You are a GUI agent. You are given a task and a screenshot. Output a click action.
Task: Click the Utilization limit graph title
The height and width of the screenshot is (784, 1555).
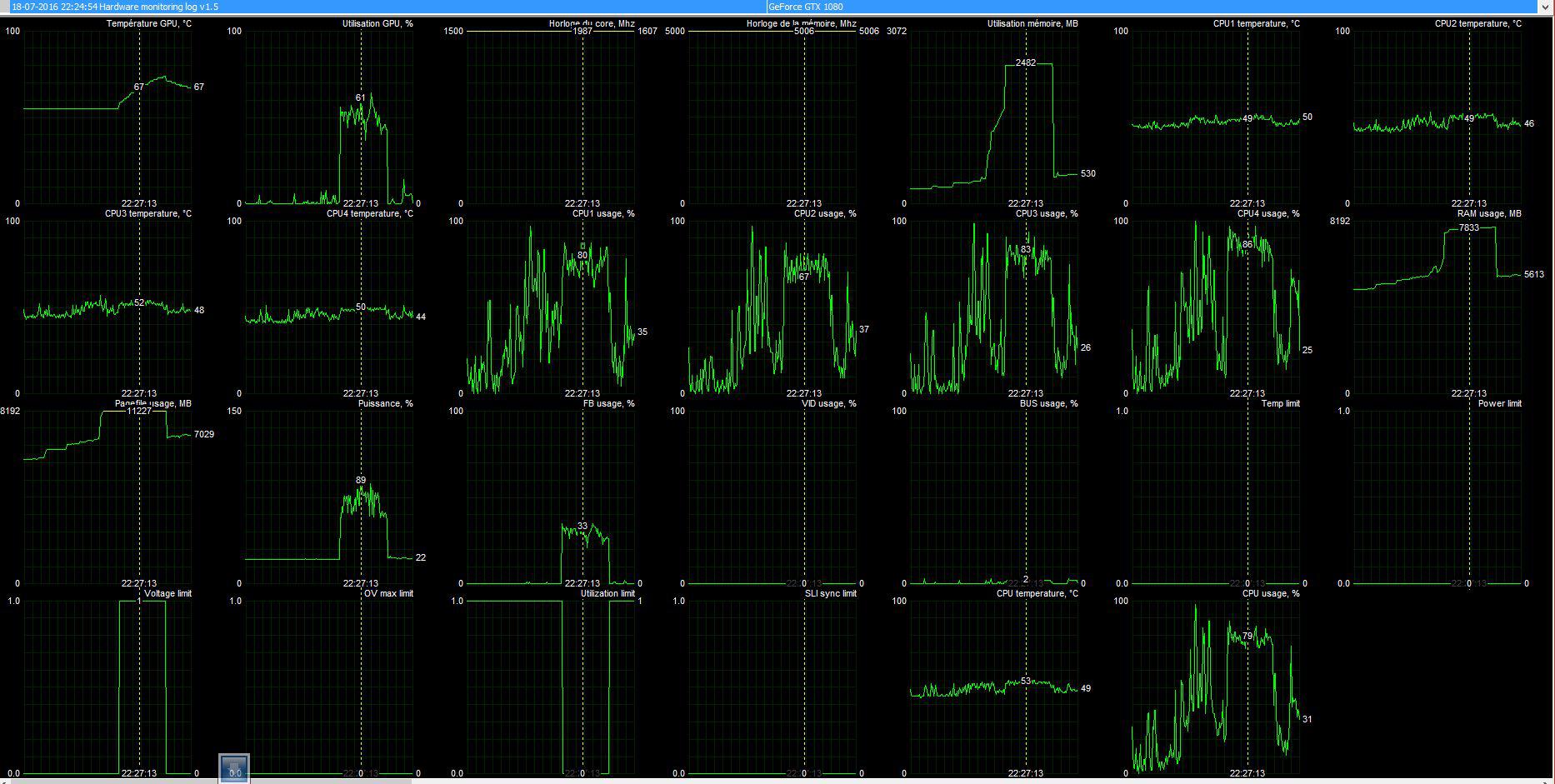[608, 593]
